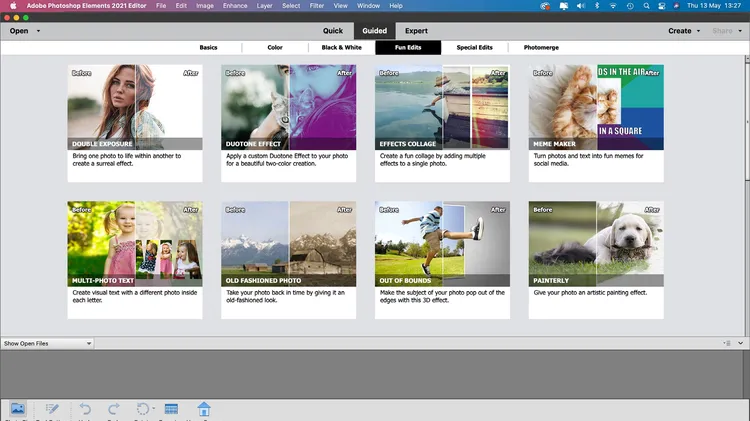Choose the Duotone Effect guided edit
This screenshot has width=750, height=421.
pyautogui.click(x=288, y=123)
